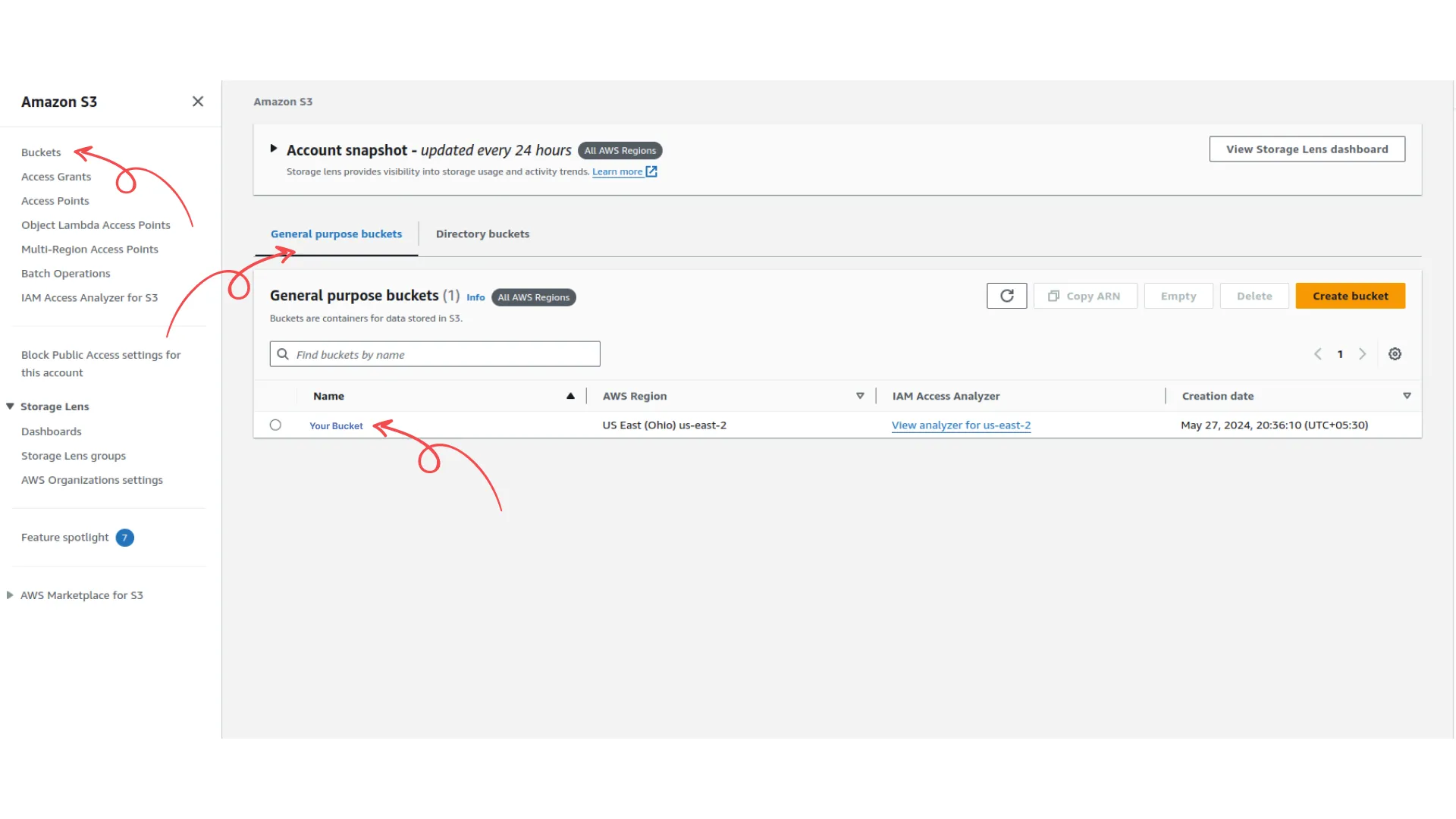This screenshot has height=819, width=1456.
Task: Expand the Account snapshot section
Action: (274, 149)
